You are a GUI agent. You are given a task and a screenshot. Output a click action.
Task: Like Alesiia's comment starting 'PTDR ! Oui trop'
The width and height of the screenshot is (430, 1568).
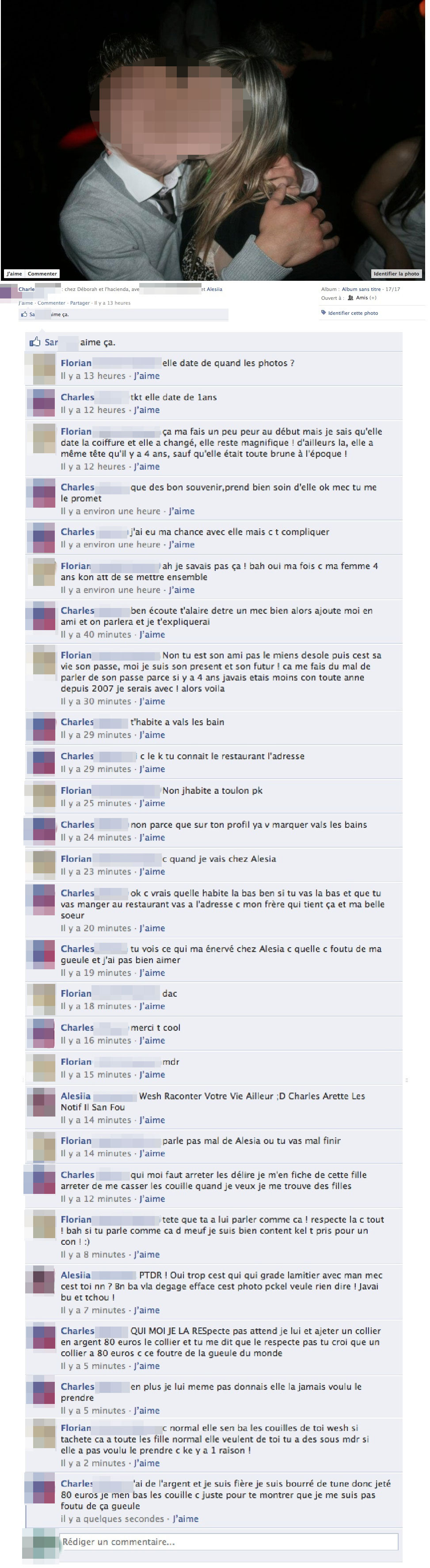coord(147,1310)
